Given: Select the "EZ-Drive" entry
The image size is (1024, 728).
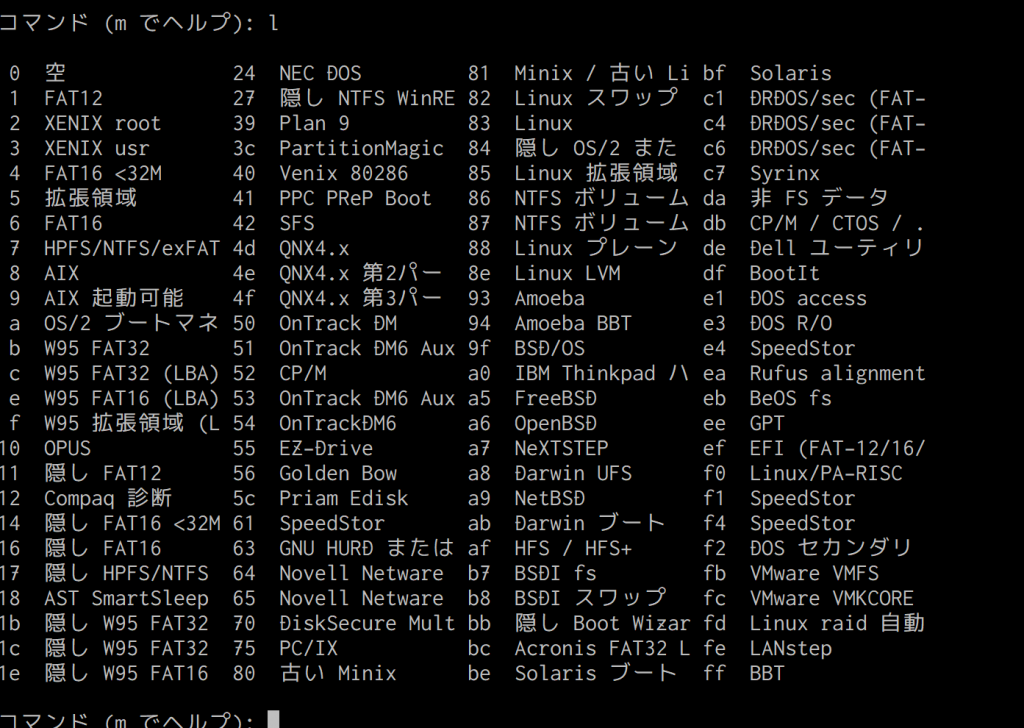Looking at the screenshot, I should pyautogui.click(x=326, y=449).
